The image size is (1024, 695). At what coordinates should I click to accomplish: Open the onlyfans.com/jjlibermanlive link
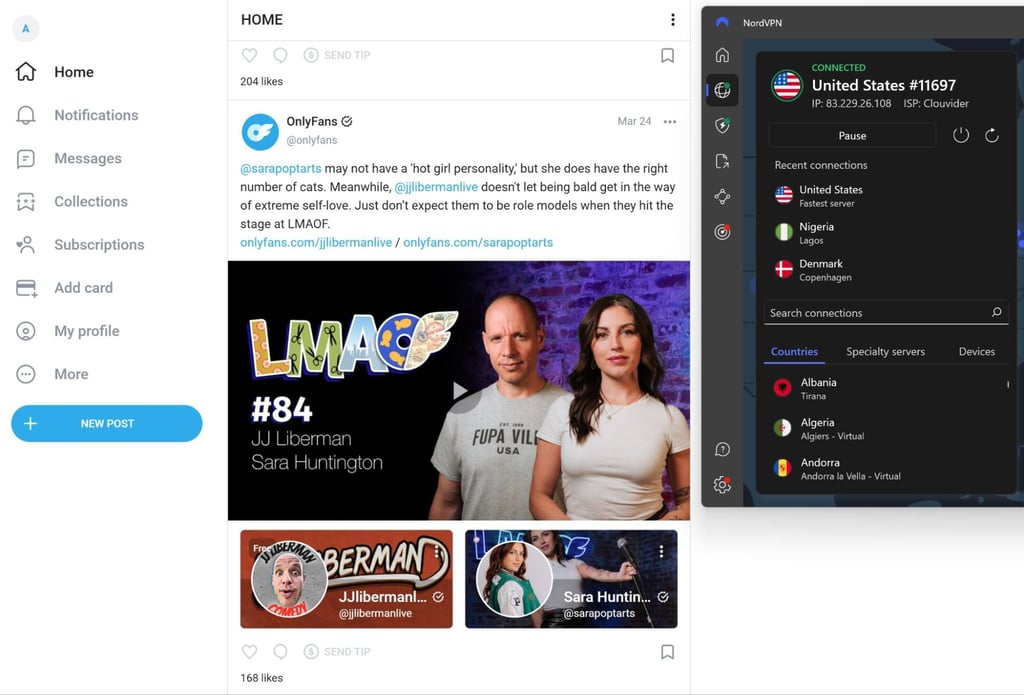click(x=316, y=242)
